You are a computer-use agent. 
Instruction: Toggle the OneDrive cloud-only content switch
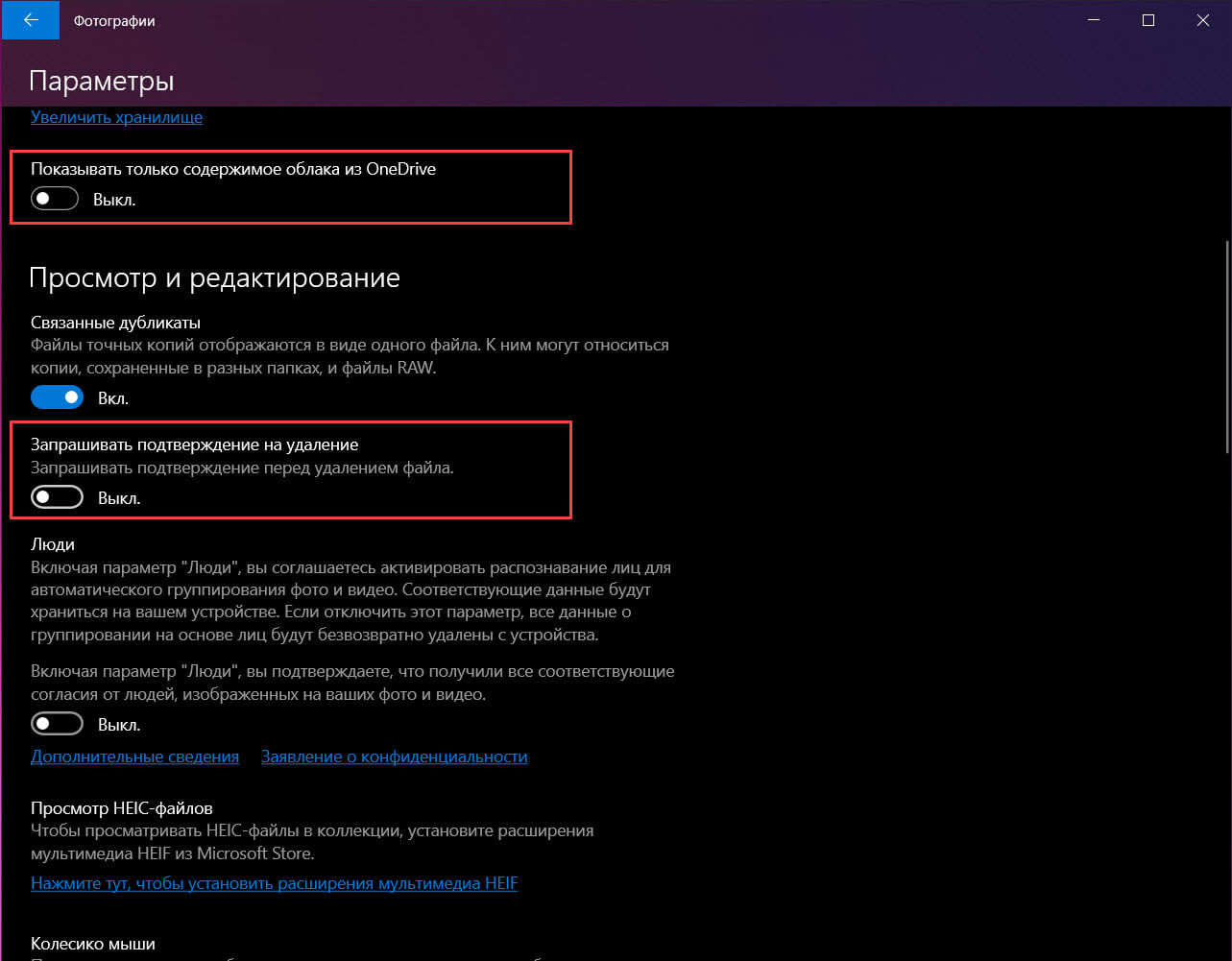[x=55, y=200]
